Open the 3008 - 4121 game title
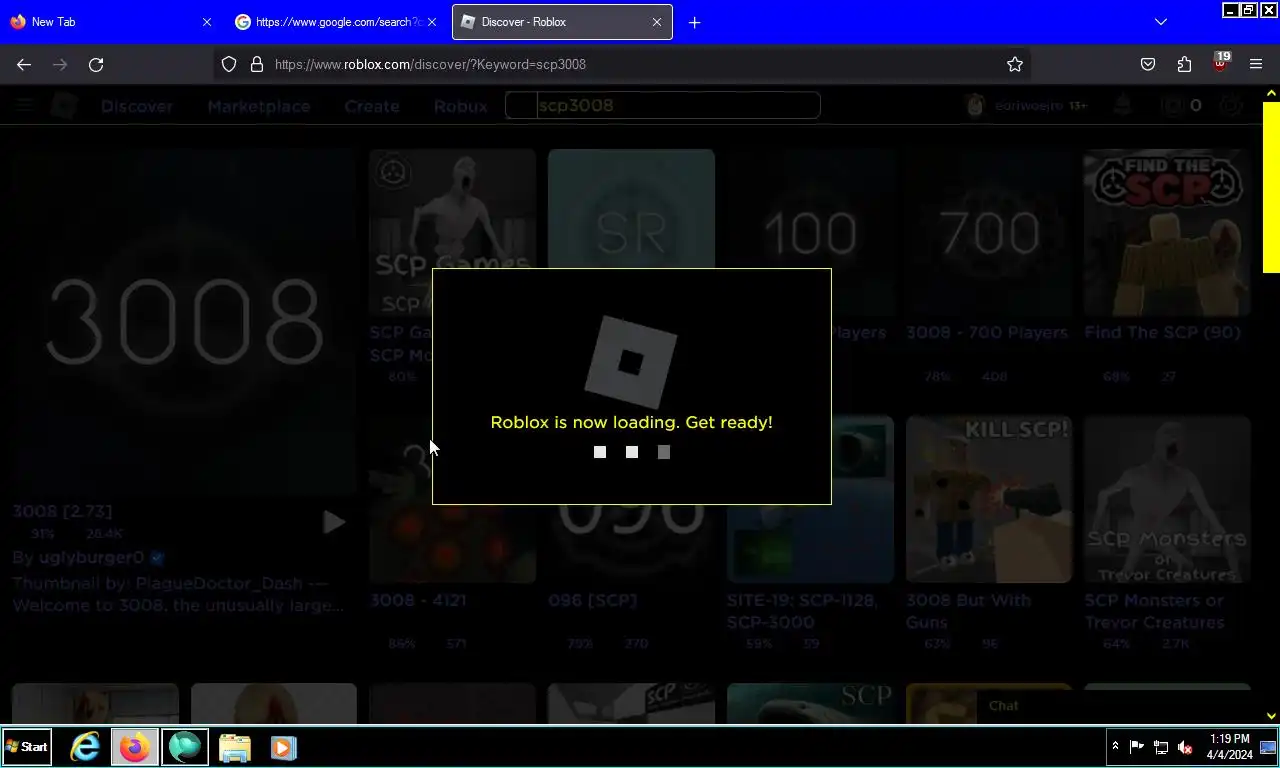 coord(418,600)
